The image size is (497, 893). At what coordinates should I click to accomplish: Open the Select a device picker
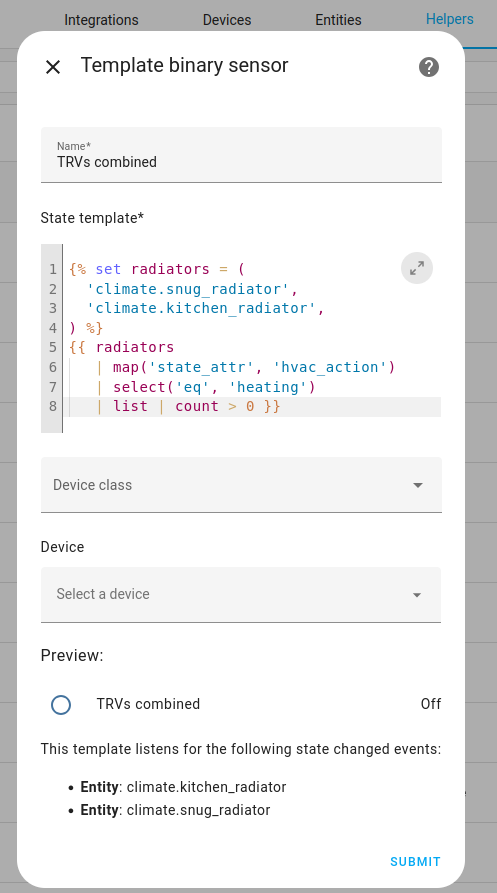(241, 595)
